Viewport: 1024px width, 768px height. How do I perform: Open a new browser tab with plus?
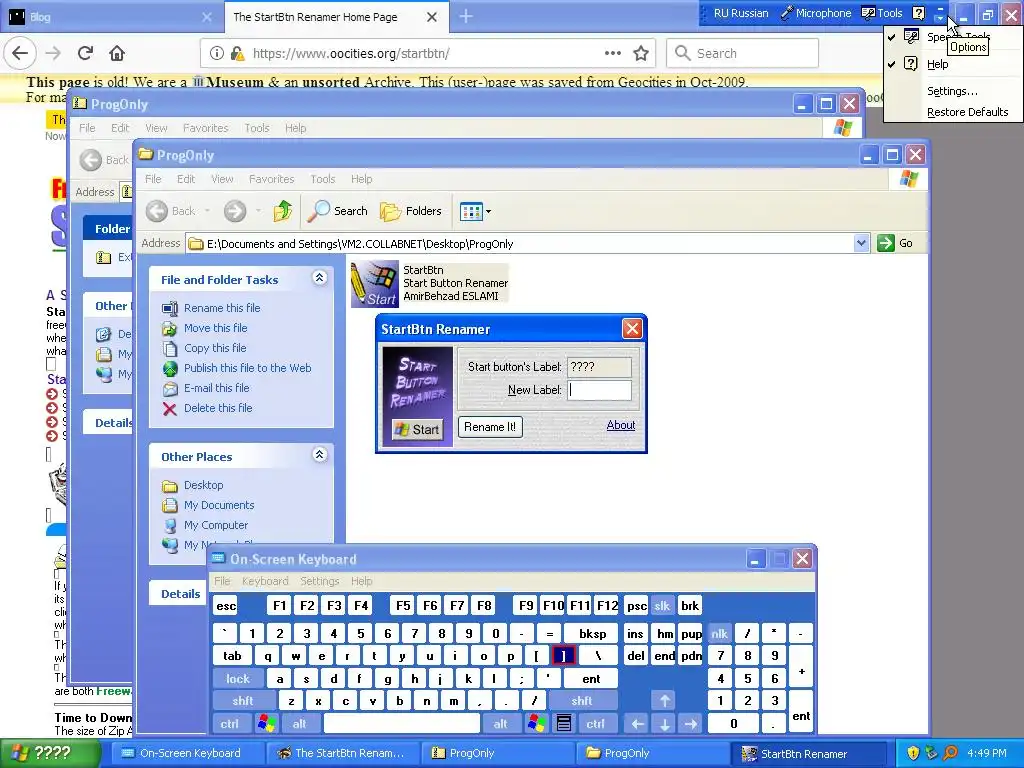[x=466, y=16]
